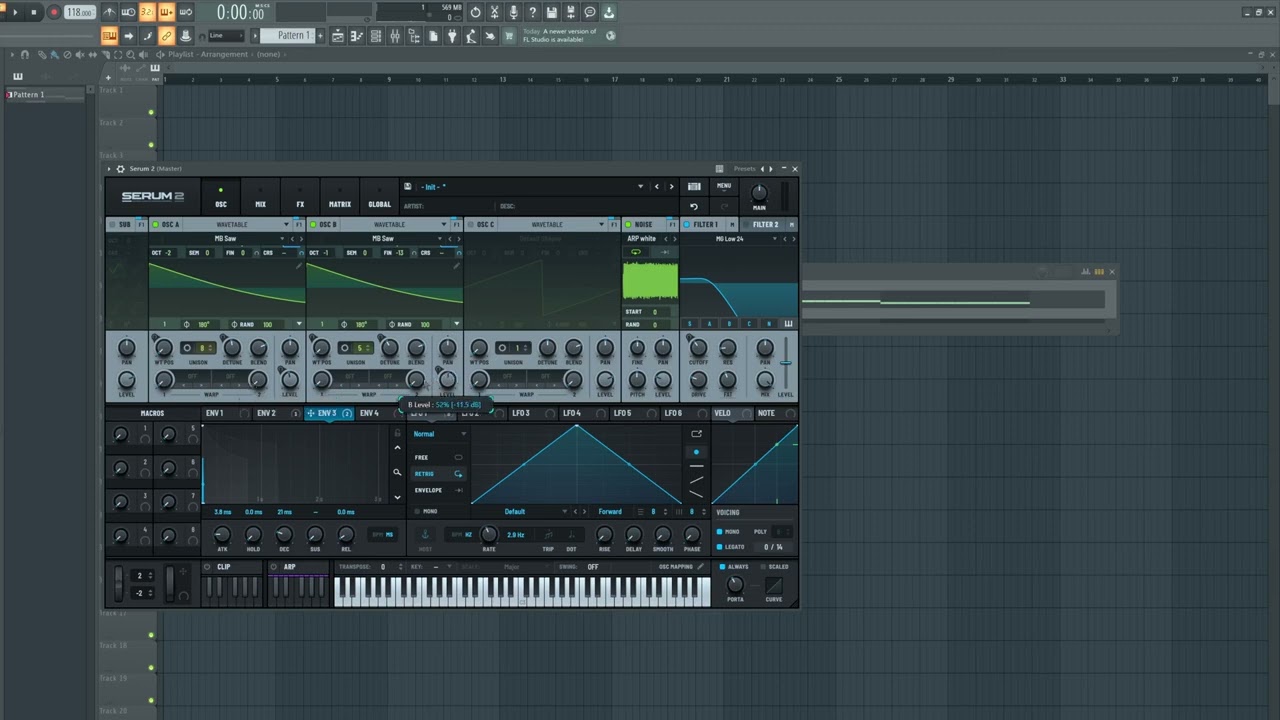The width and height of the screenshot is (1280, 720).
Task: Click the FILTER 2 tab button
Action: click(x=765, y=225)
